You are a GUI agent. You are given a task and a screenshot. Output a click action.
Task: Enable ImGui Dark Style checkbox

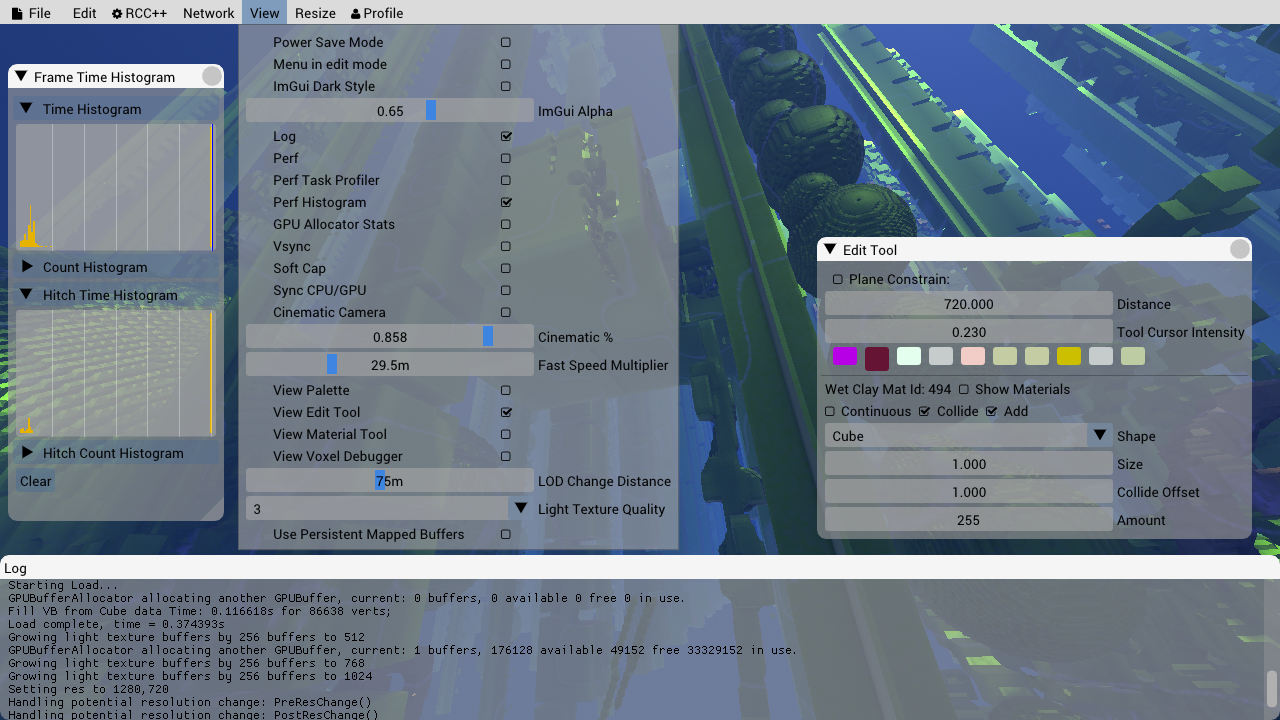click(506, 87)
